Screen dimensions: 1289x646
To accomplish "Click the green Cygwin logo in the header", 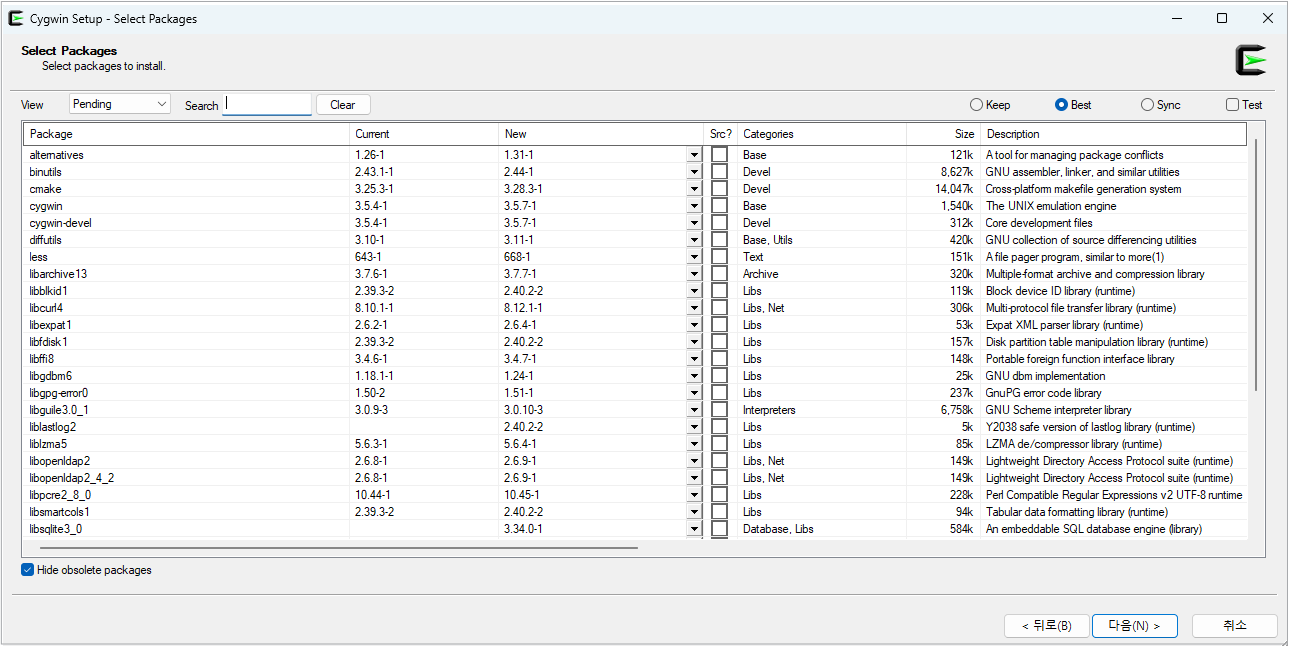I will click(x=1250, y=61).
